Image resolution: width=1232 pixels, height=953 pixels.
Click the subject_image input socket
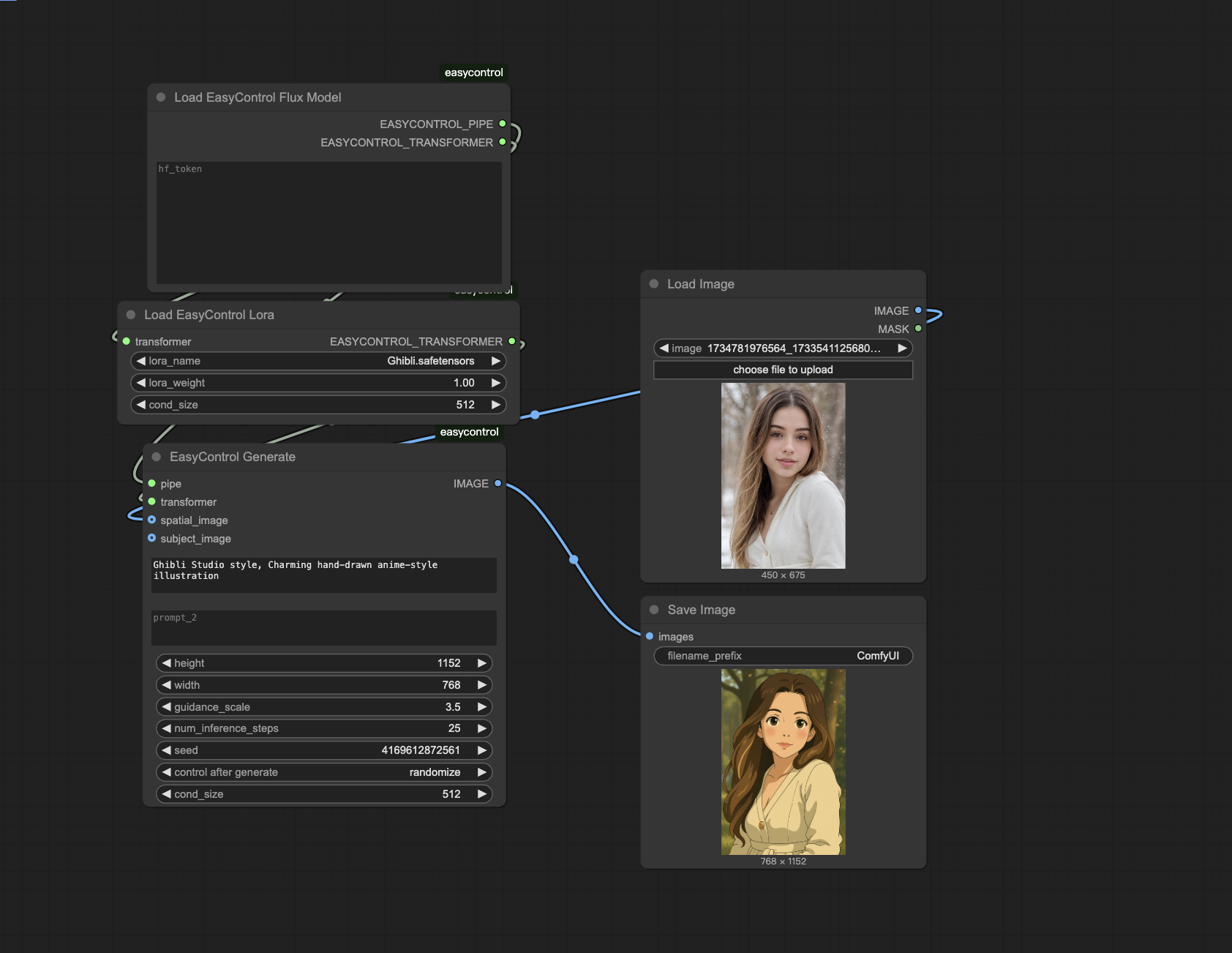pyautogui.click(x=152, y=538)
